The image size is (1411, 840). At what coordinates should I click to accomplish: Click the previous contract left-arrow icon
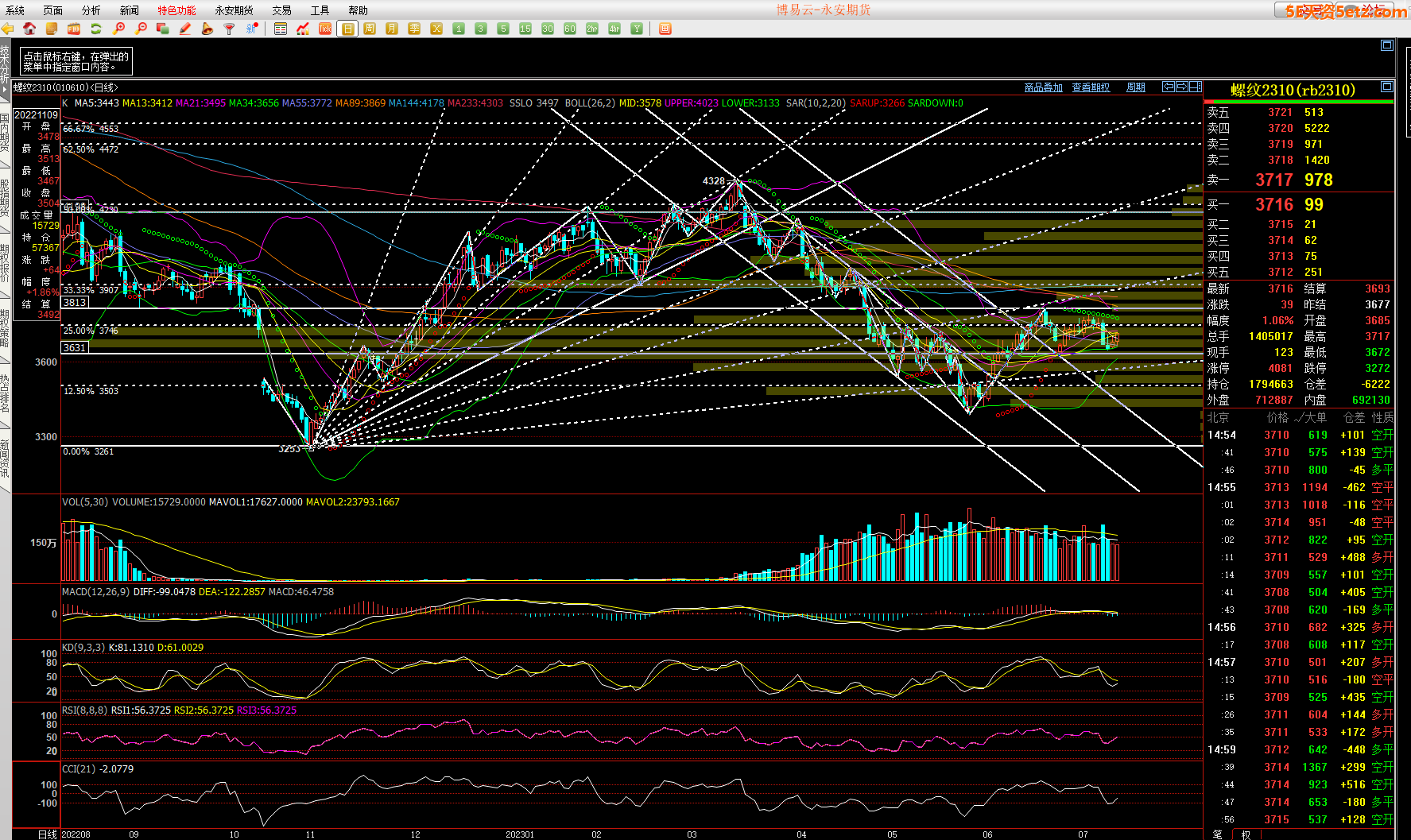tap(1169, 87)
